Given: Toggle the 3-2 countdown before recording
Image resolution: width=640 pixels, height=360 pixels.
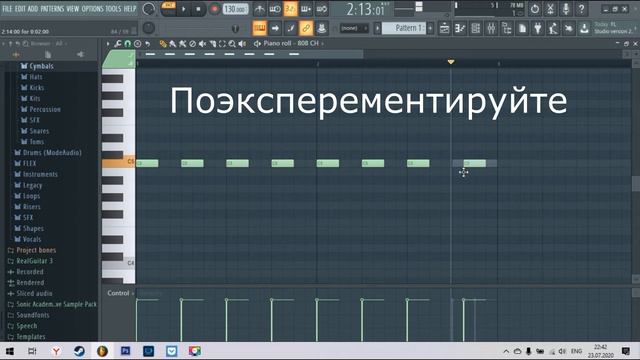Looking at the screenshot, I should coord(290,9).
